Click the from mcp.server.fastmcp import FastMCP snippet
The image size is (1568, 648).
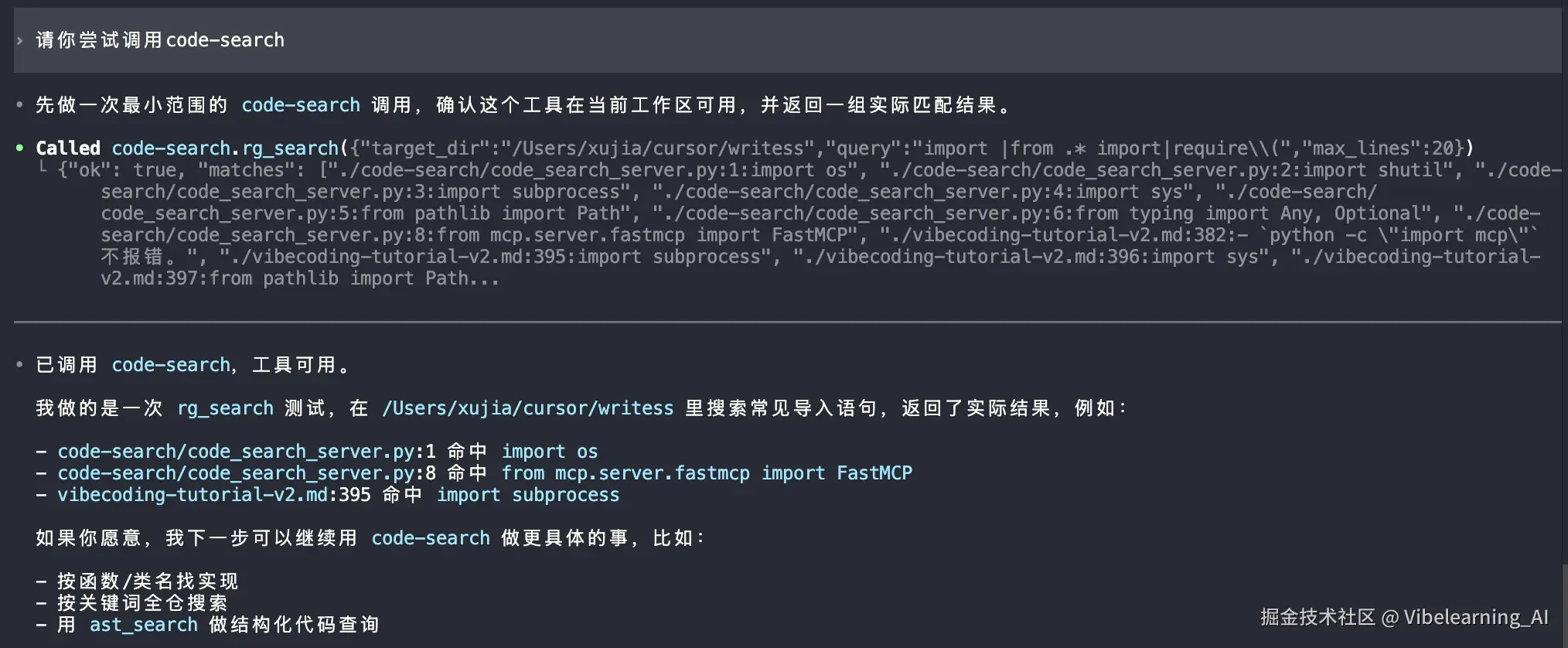[707, 473]
